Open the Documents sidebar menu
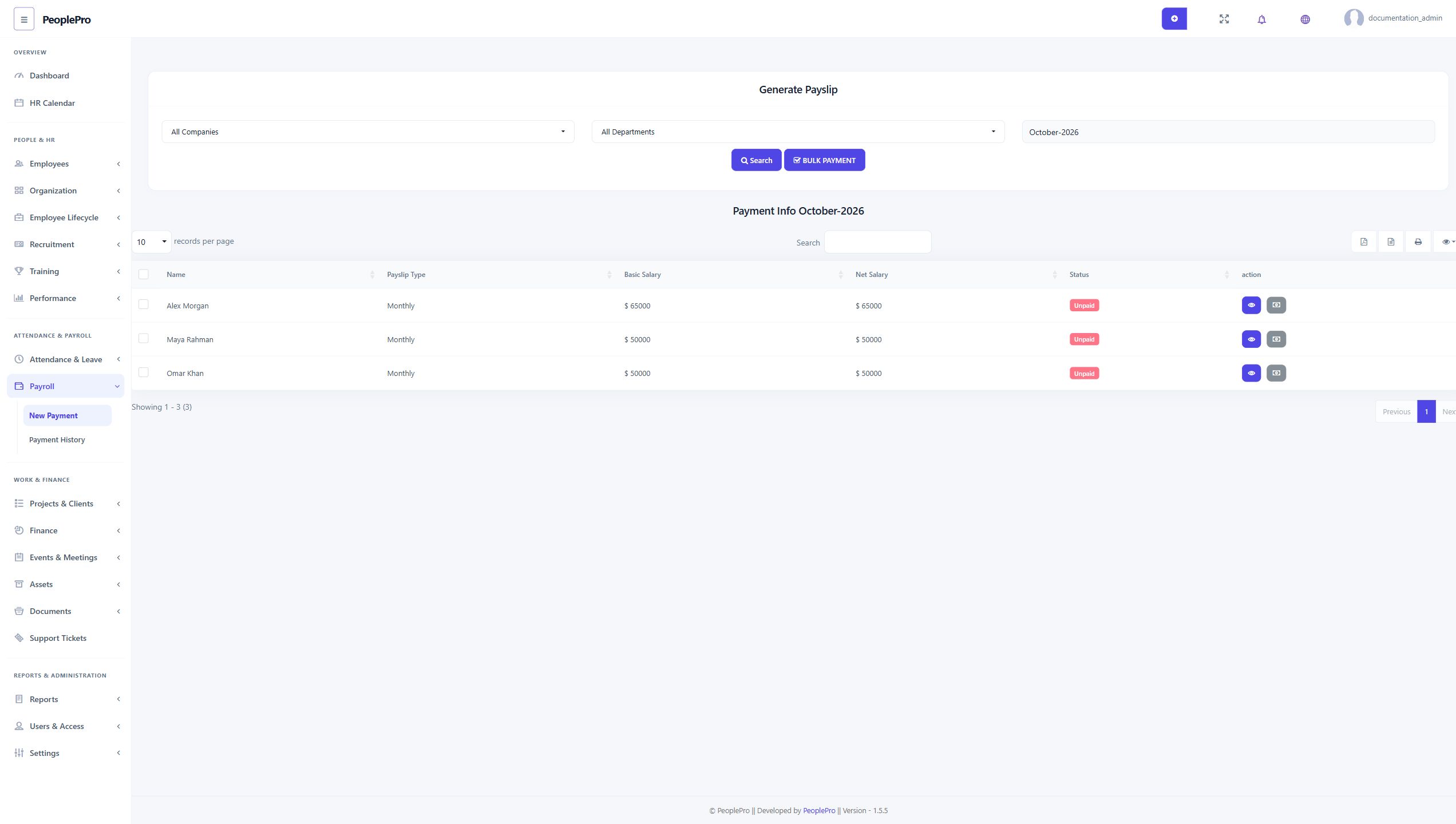The width and height of the screenshot is (1456, 824). point(66,611)
